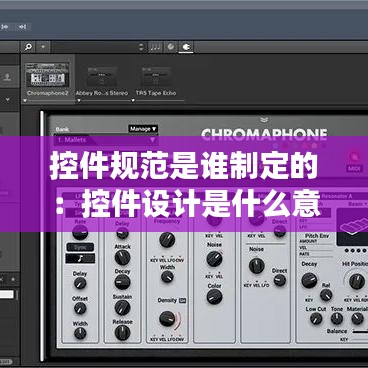The height and width of the screenshot is (368, 368).
Task: Click the Density knob
Action: pyautogui.click(x=167, y=319)
